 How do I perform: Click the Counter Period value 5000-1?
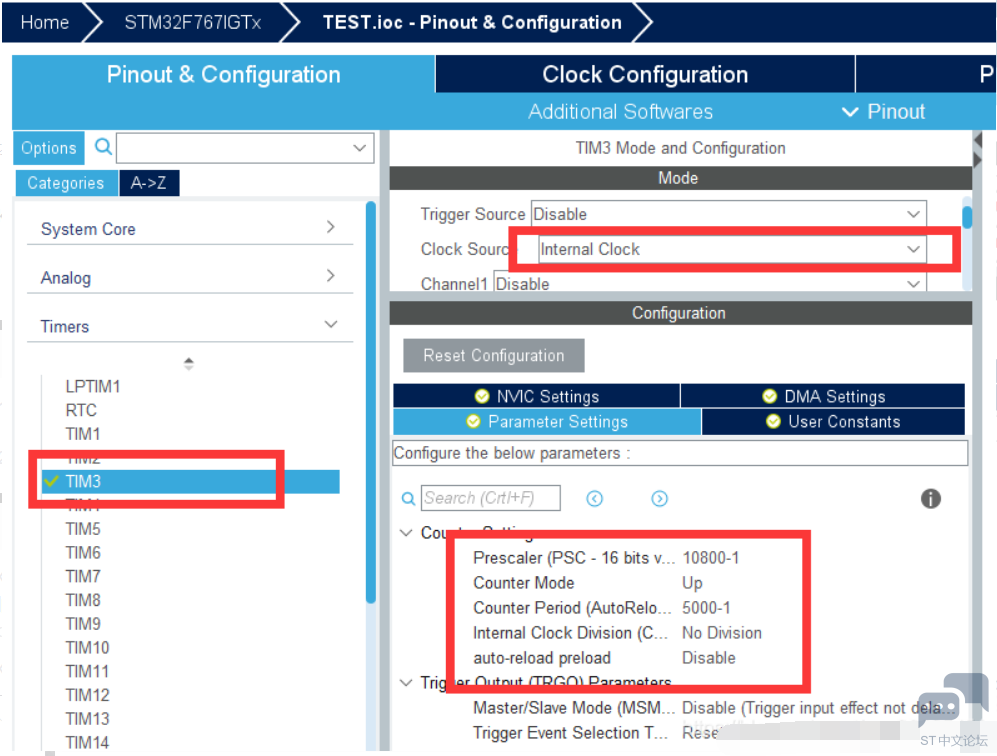coord(706,608)
